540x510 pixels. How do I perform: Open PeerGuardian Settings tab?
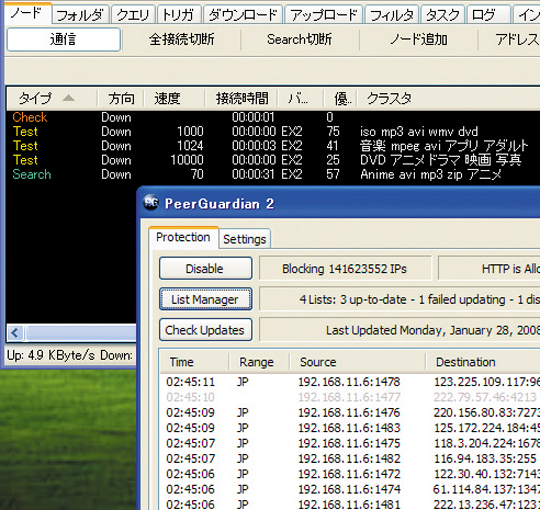click(x=245, y=239)
